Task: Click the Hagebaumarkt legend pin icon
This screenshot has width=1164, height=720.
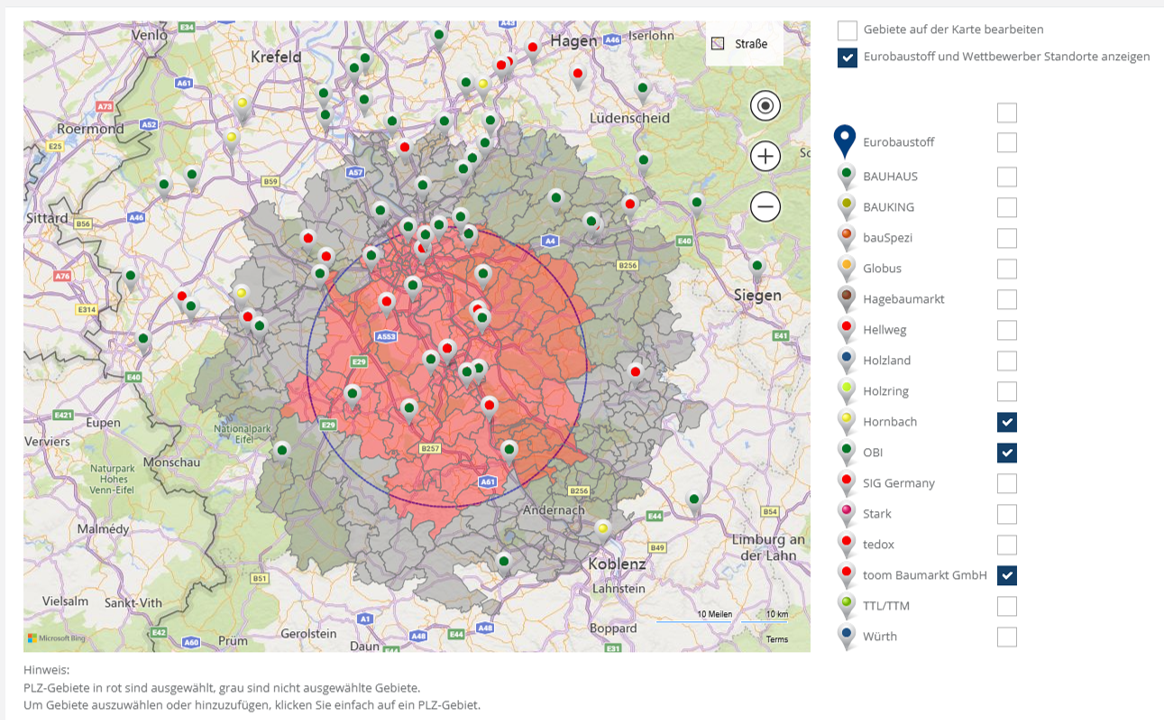Action: coord(846,299)
